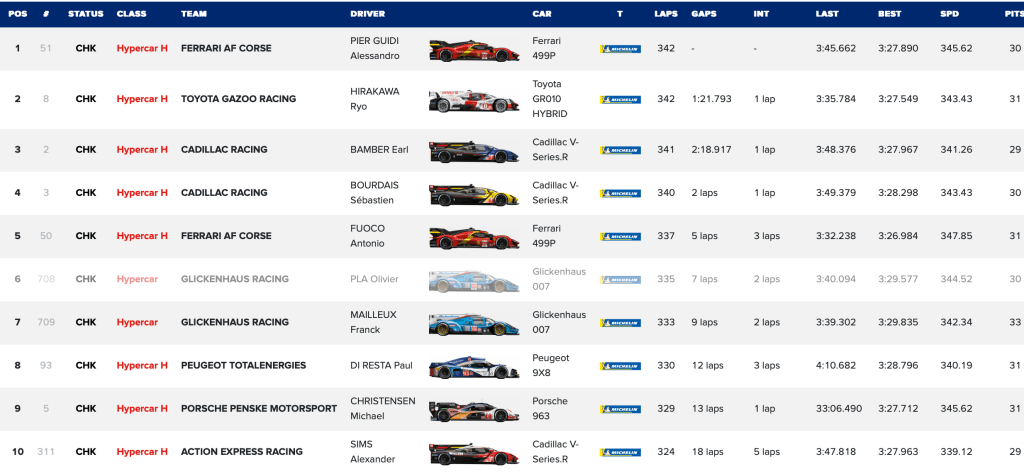Screen dimensions: 1024x474
Task: Sort by the CLASS column header
Action: pyautogui.click(x=131, y=14)
